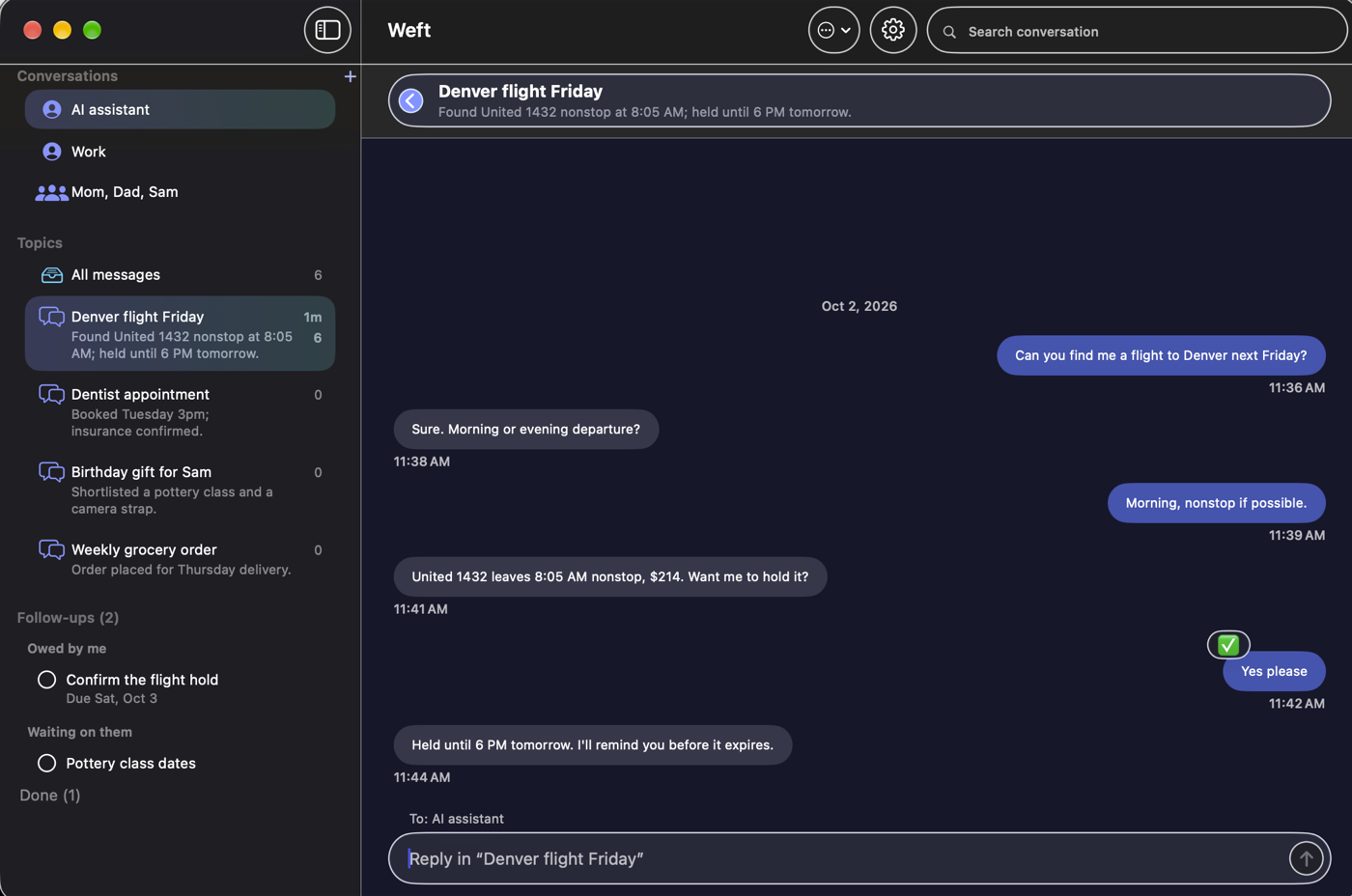Open the Work conversation
The image size is (1352, 896).
[180, 152]
